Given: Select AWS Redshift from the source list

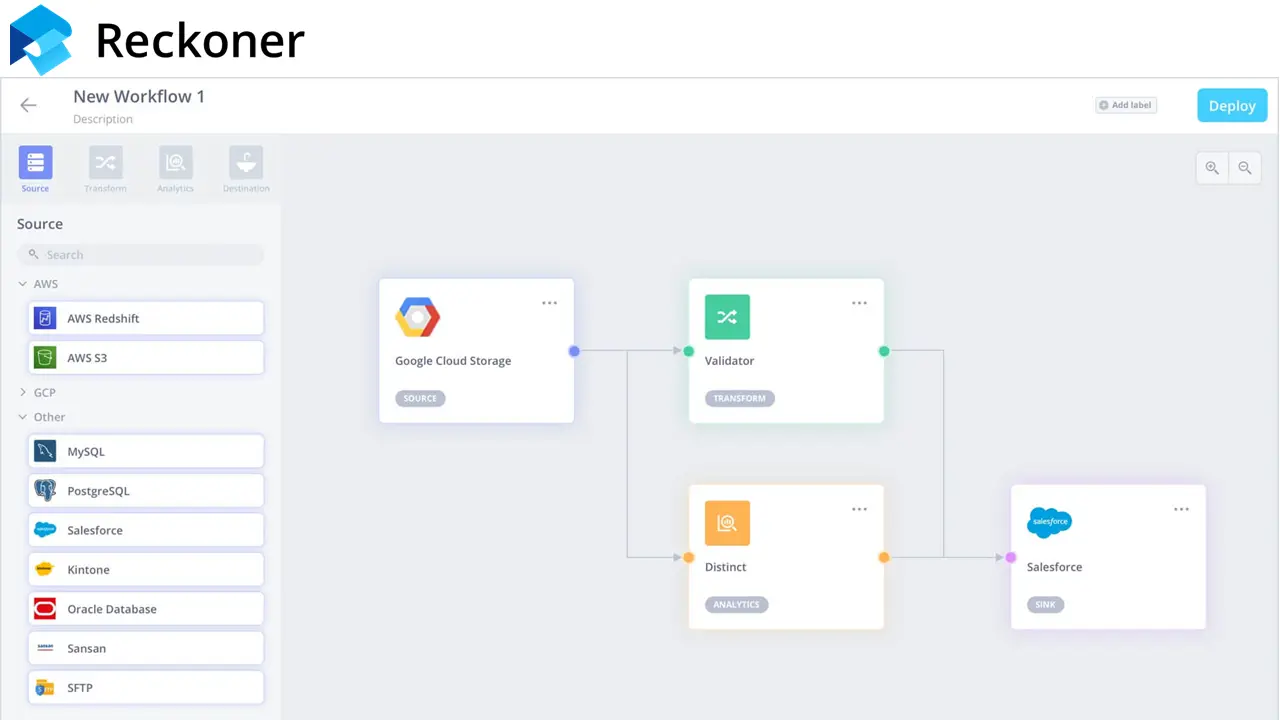Looking at the screenshot, I should 145,317.
